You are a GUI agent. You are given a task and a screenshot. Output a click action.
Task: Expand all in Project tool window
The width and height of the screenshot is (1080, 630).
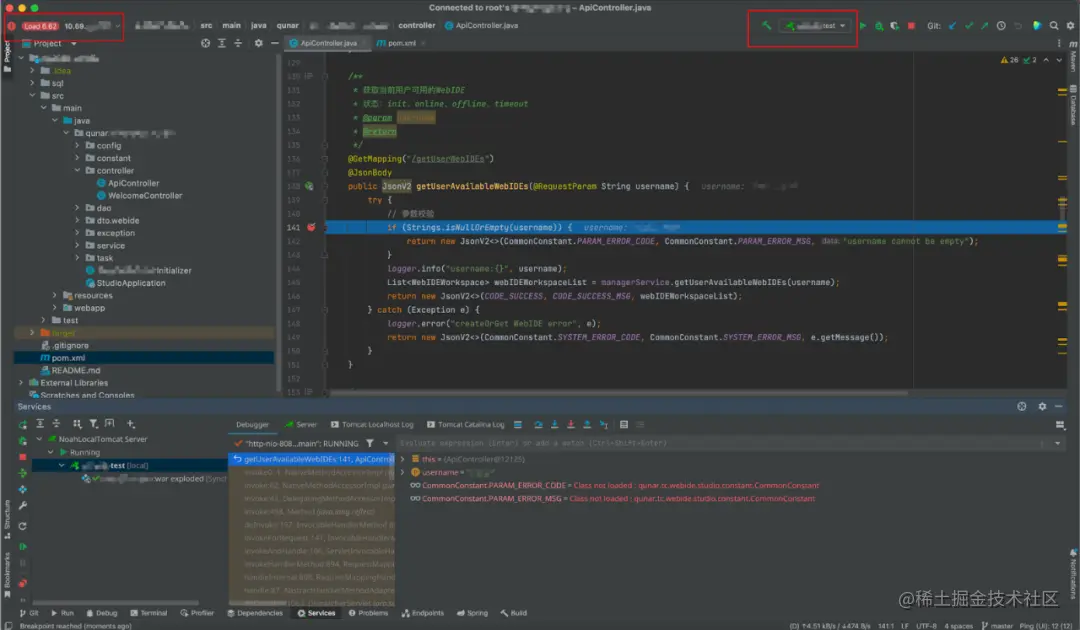click(222, 43)
